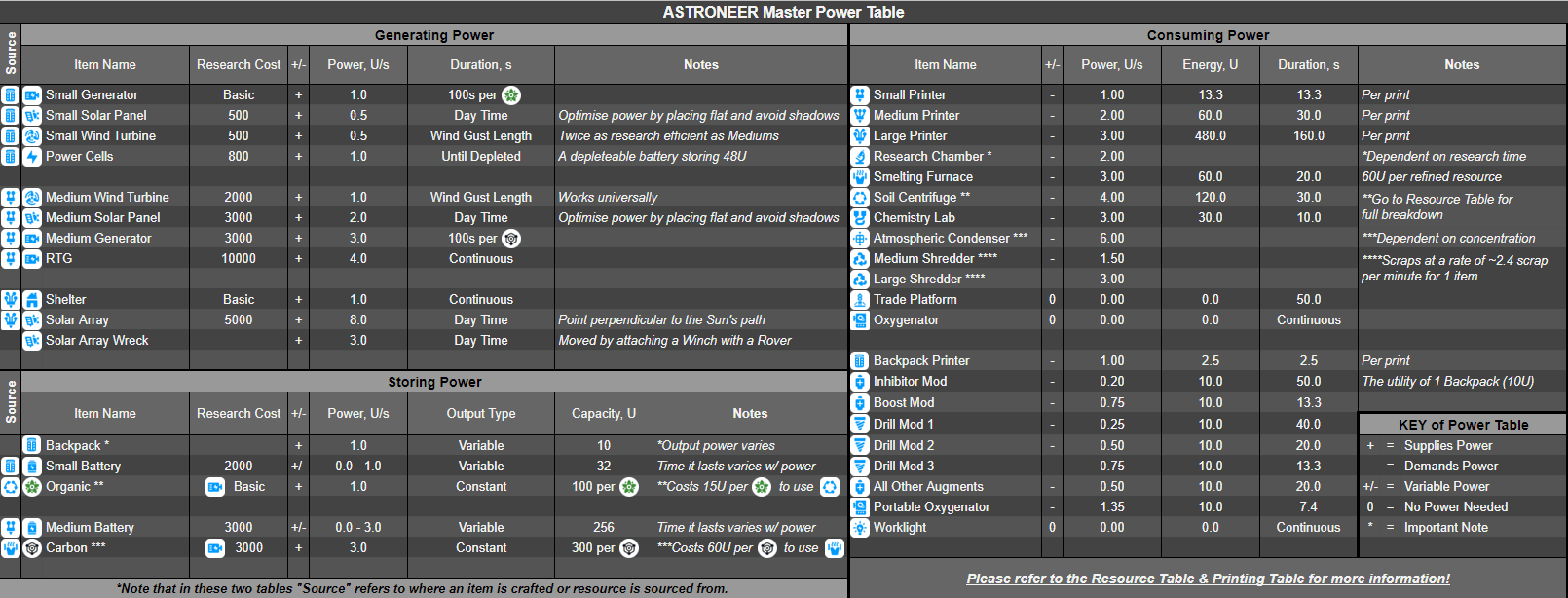Click the ASTRONEER Master Power Table title

783,12
